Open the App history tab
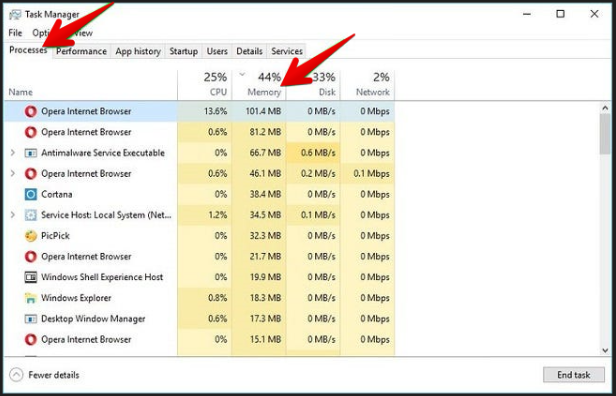This screenshot has width=616, height=396. (x=138, y=51)
